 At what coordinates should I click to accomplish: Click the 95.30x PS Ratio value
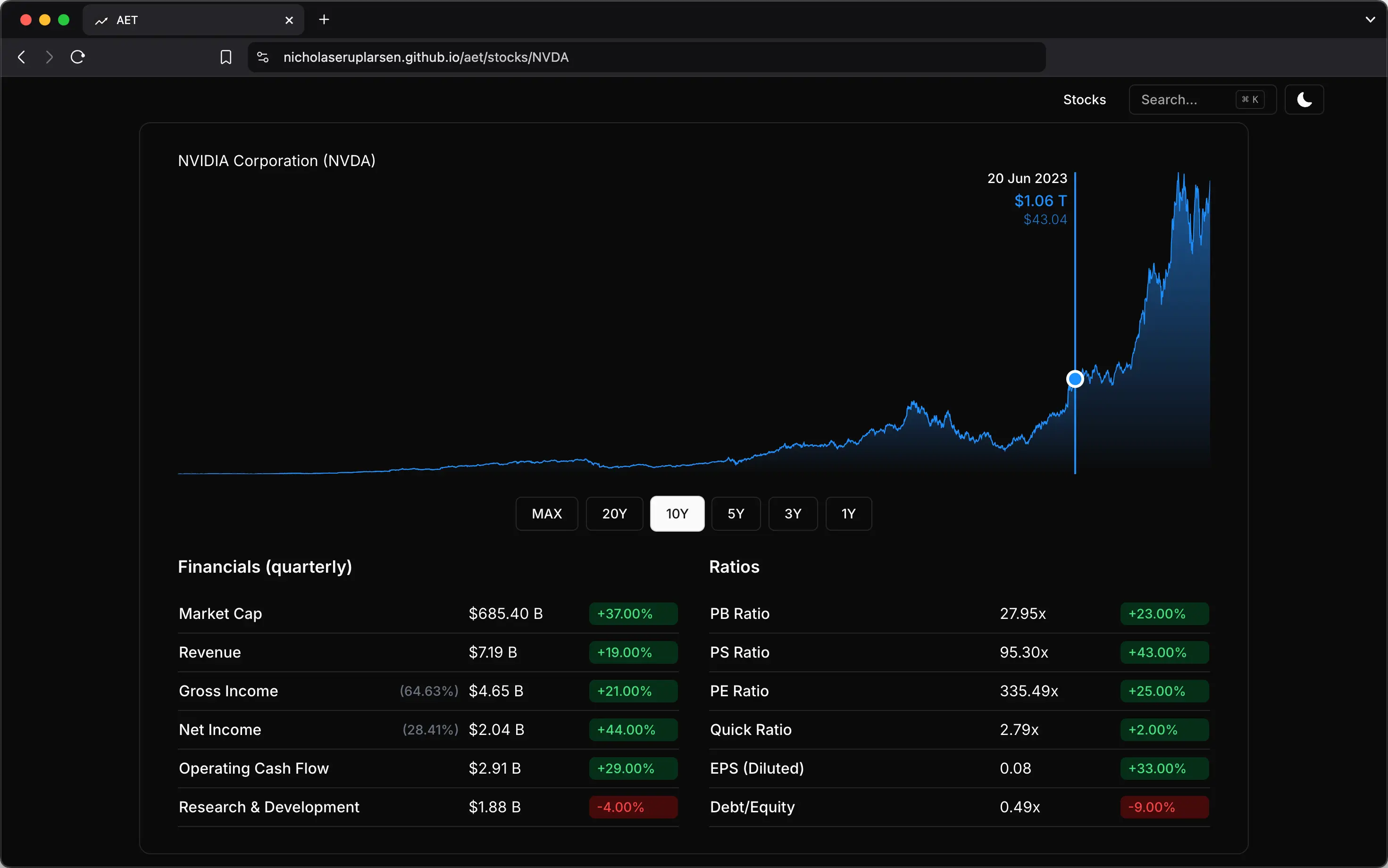[1024, 652]
